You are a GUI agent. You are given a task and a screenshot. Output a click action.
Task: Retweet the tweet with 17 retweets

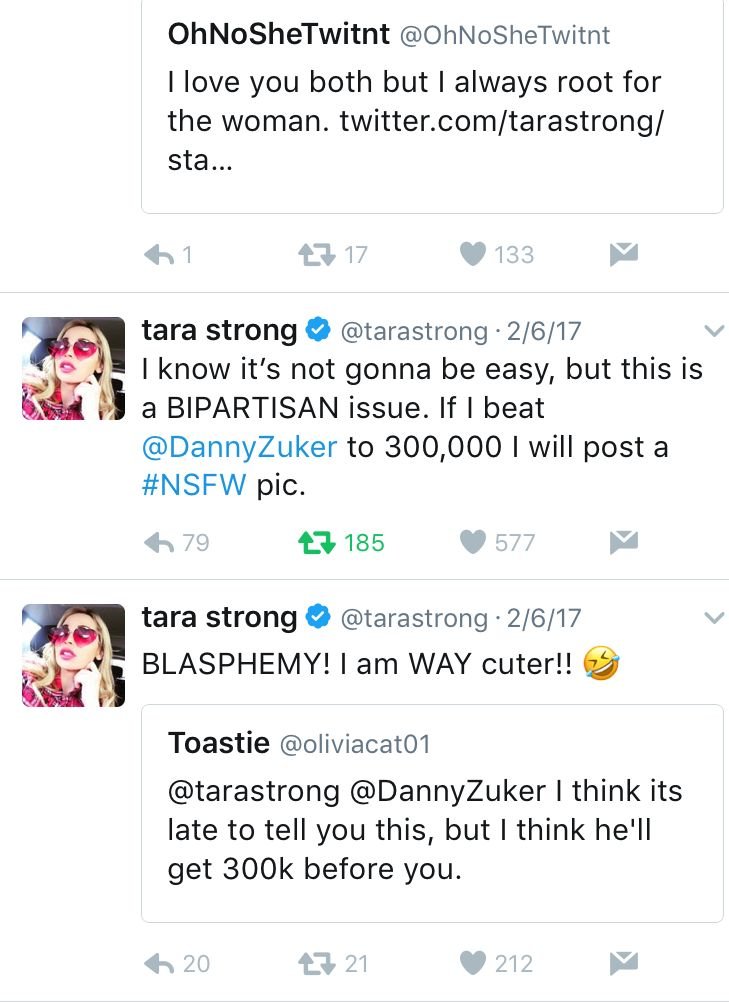pos(316,255)
